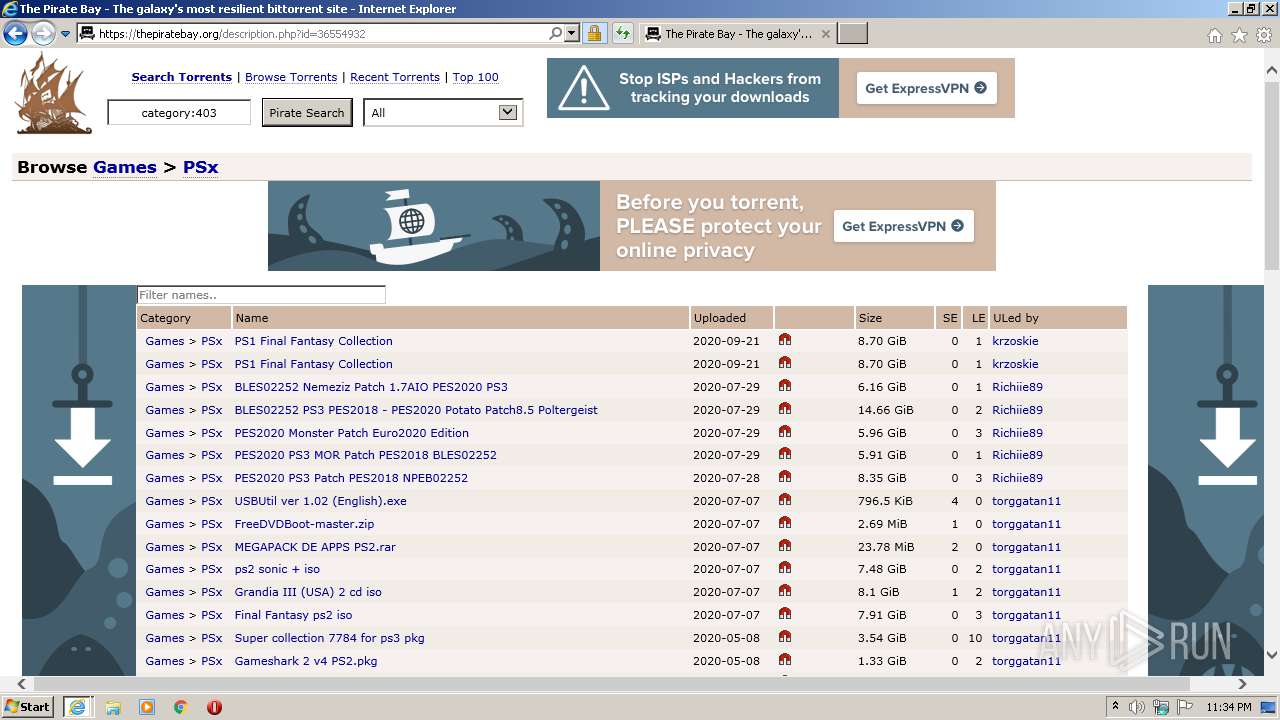Open USBUtil ver 1.02 (English).exe torrent
The image size is (1280, 720).
(320, 501)
